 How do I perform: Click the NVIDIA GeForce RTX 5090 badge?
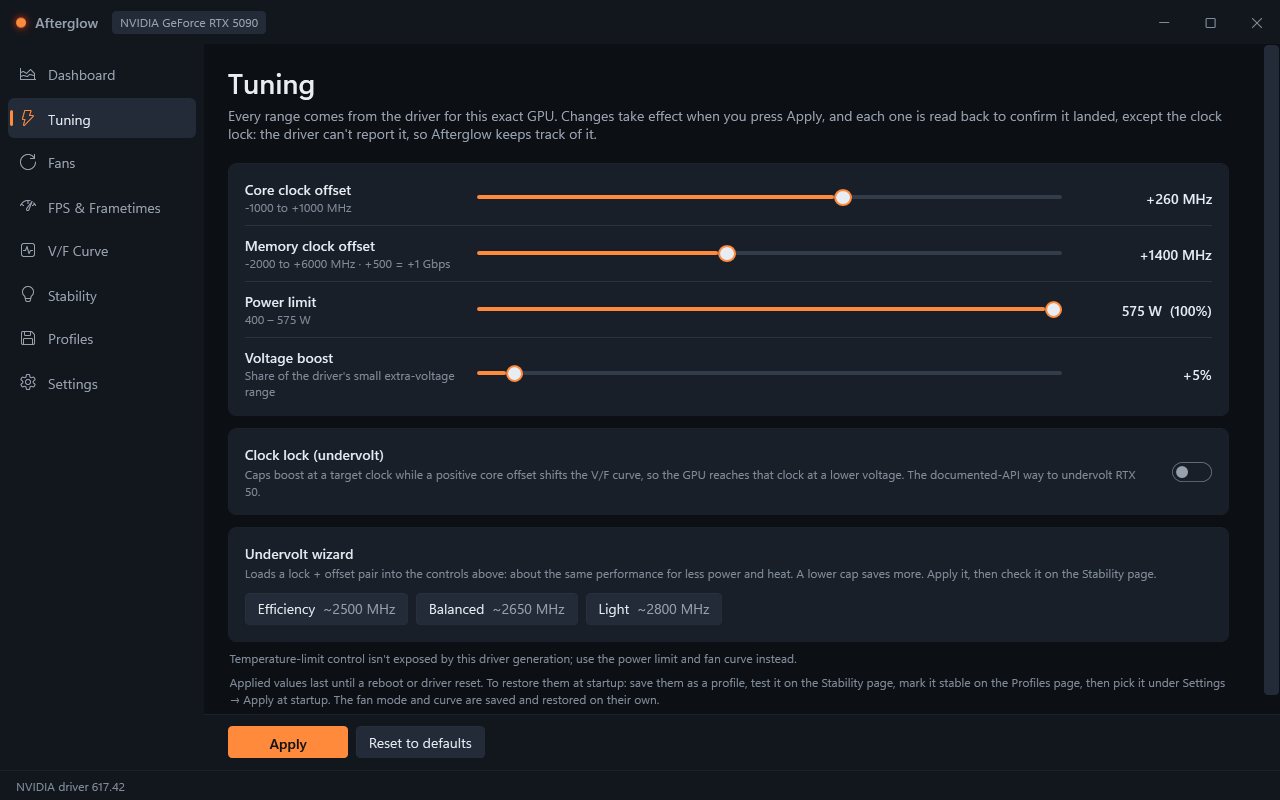pyautogui.click(x=189, y=23)
